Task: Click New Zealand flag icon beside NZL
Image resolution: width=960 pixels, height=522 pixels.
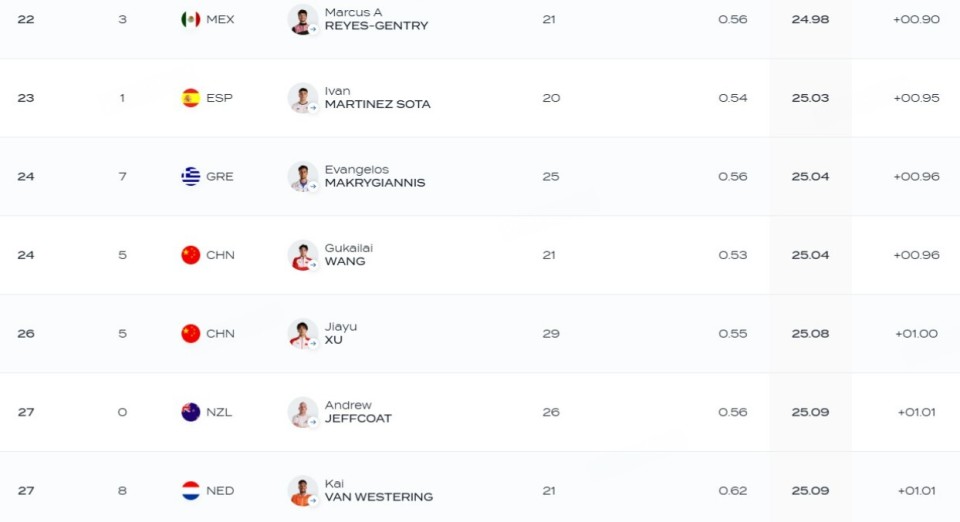Action: [191, 412]
